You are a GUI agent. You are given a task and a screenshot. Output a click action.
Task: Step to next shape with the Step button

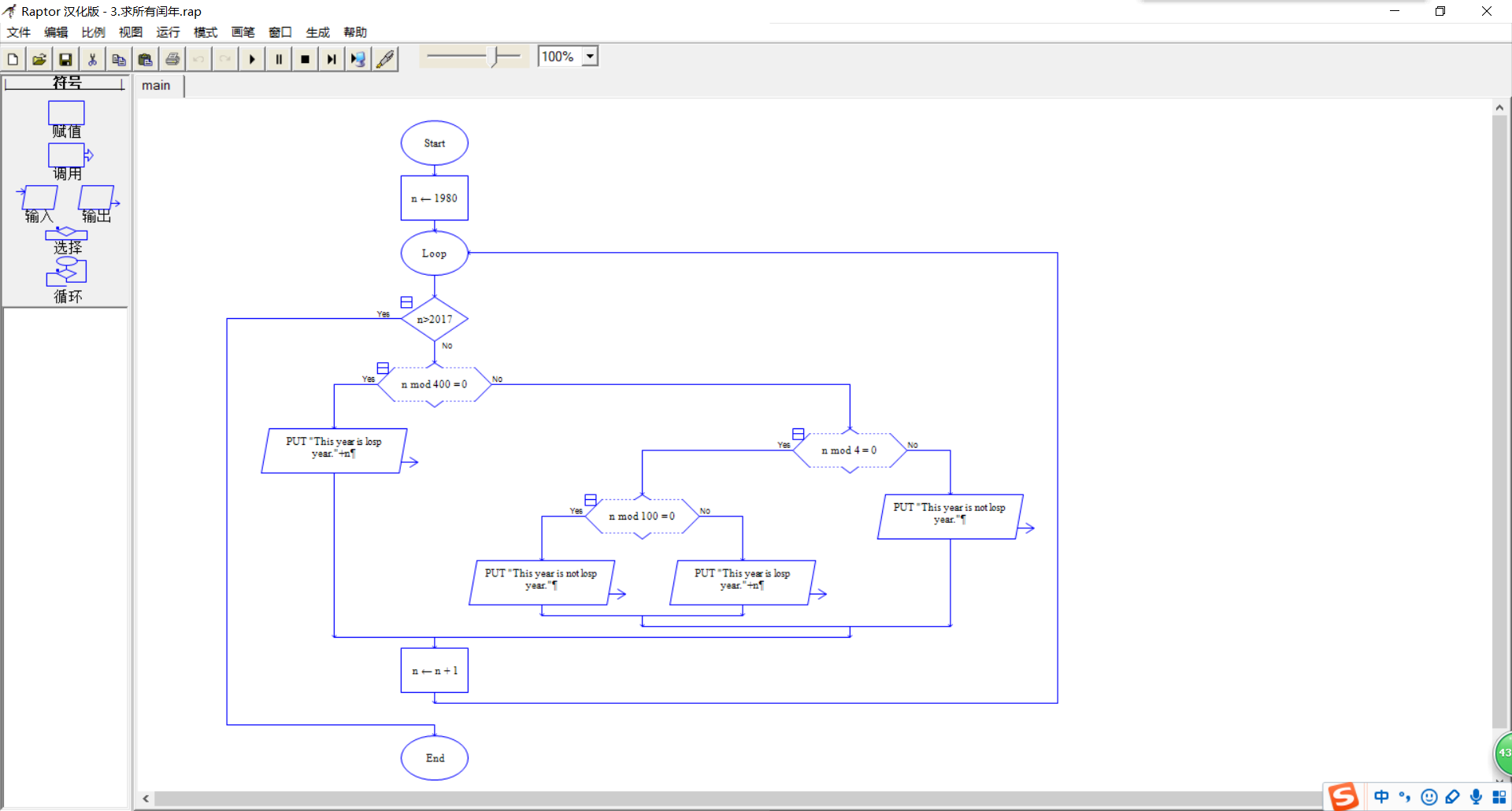click(x=332, y=59)
